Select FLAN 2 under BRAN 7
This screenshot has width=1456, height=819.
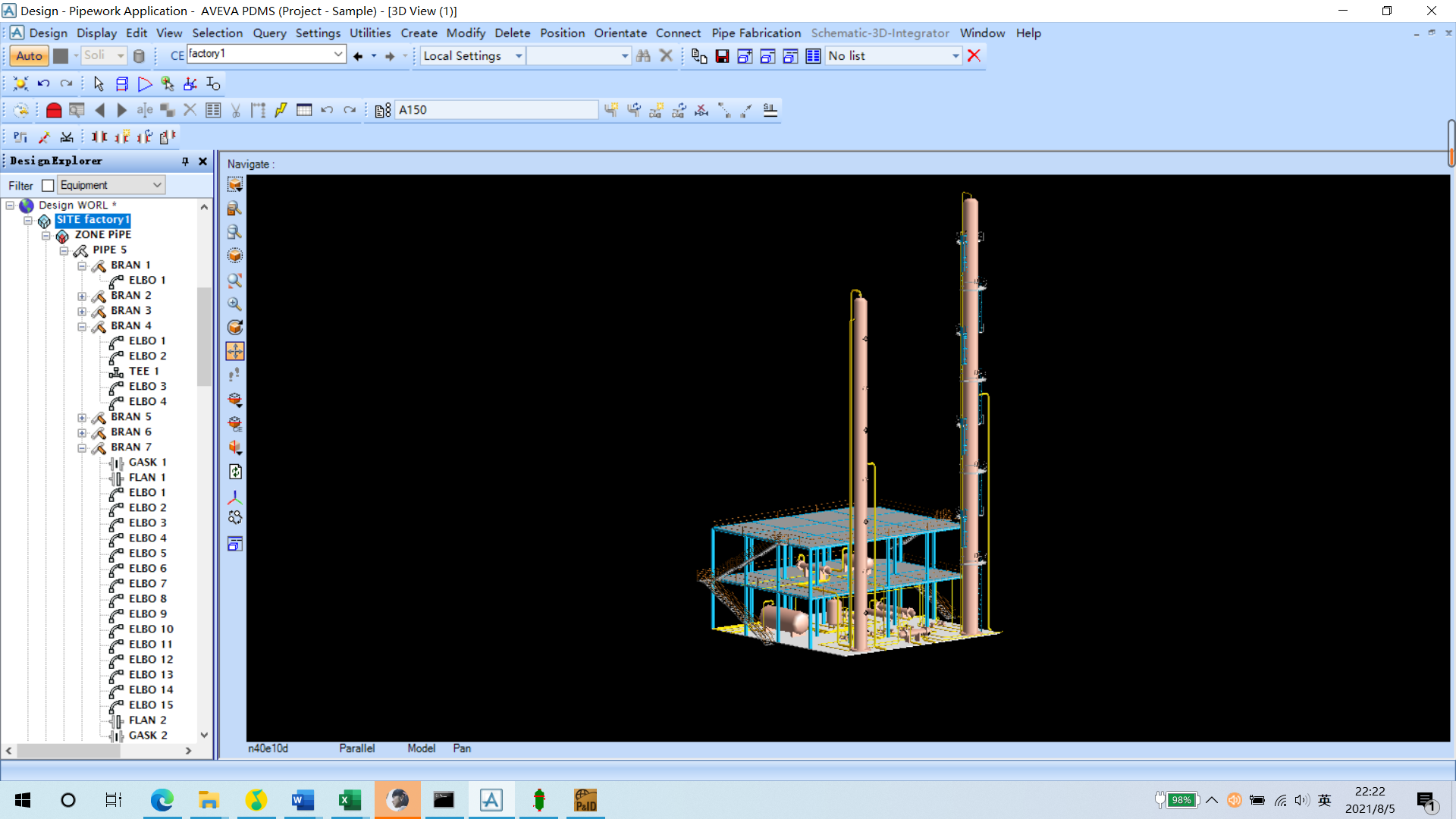coord(148,720)
